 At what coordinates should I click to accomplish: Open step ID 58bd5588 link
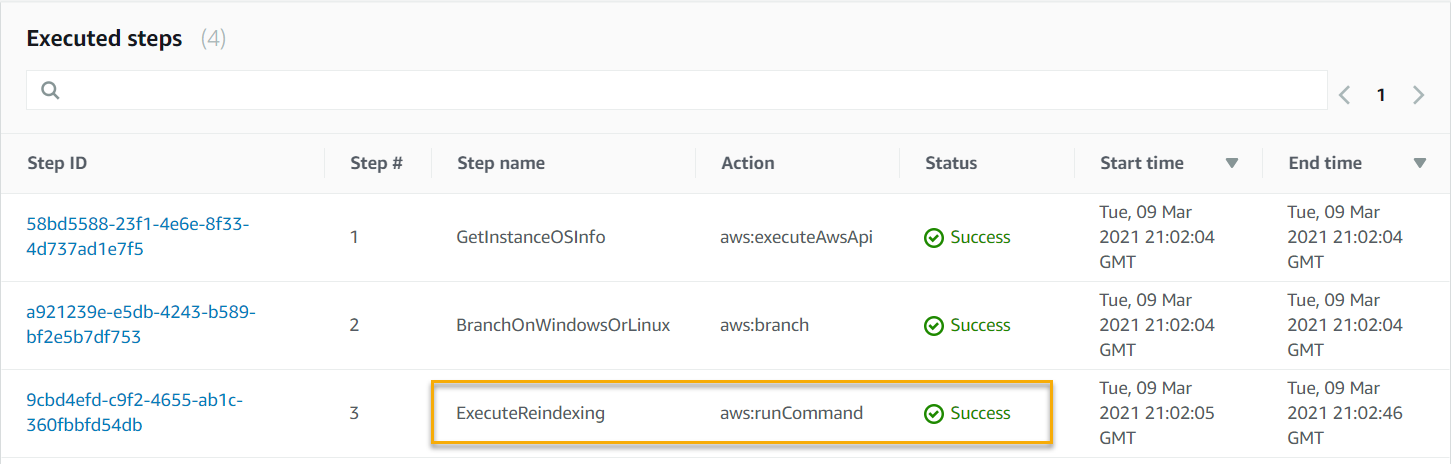pos(137,237)
